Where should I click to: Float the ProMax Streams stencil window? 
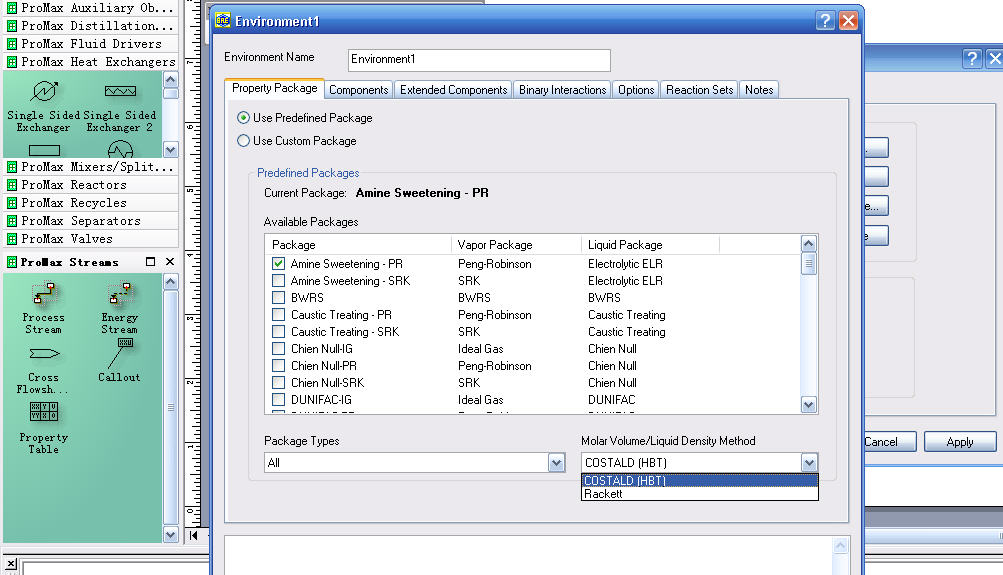tap(150, 262)
